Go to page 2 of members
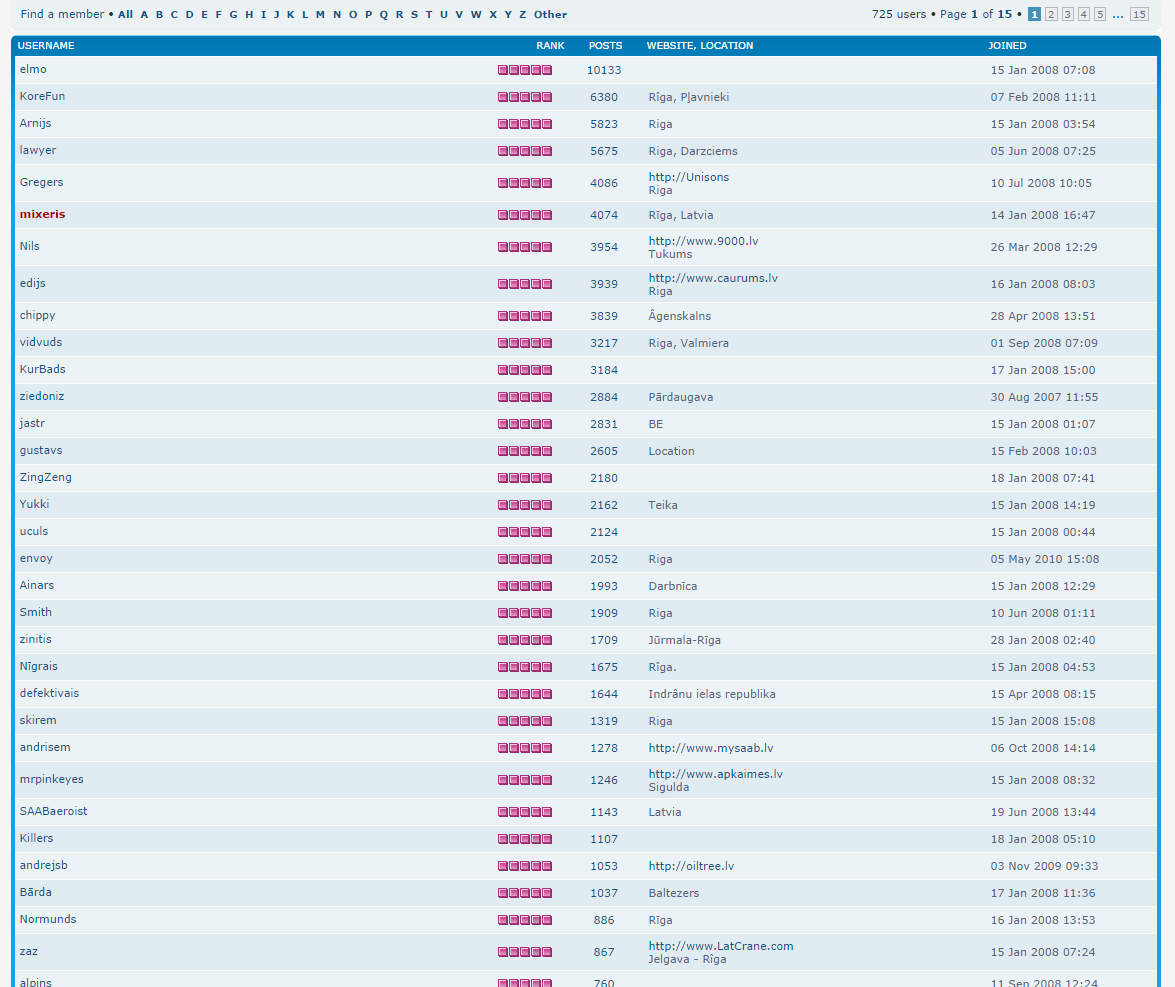This screenshot has height=987, width=1175. [1051, 14]
